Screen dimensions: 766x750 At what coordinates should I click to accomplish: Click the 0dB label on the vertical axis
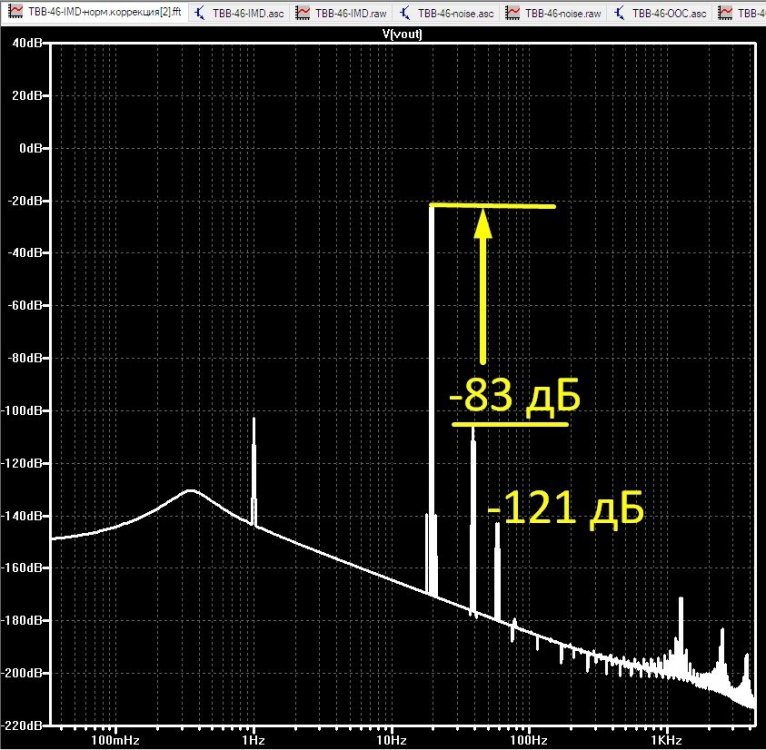[x=31, y=148]
